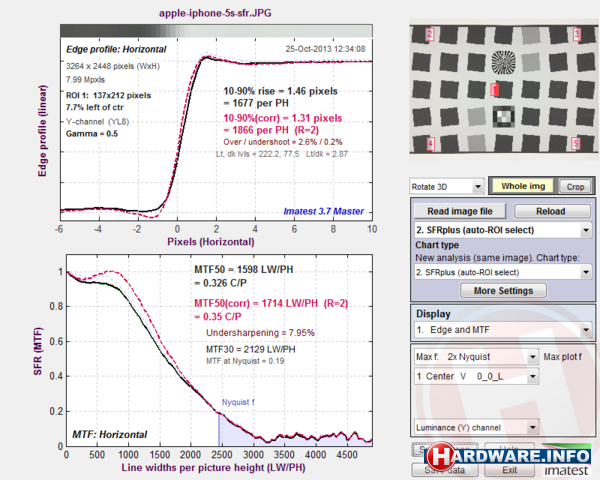
Task: Click the Edge profile: Horizontal label
Action: point(116,49)
